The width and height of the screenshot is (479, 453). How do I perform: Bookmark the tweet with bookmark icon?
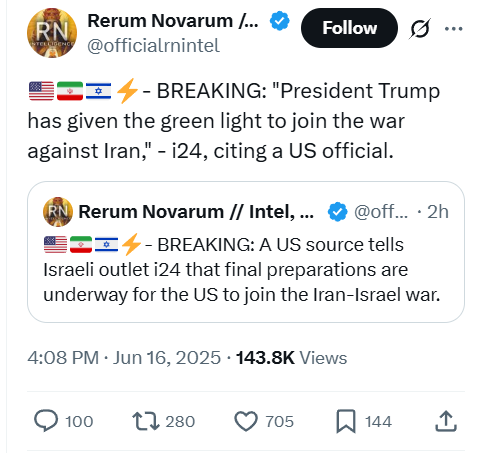tap(346, 421)
